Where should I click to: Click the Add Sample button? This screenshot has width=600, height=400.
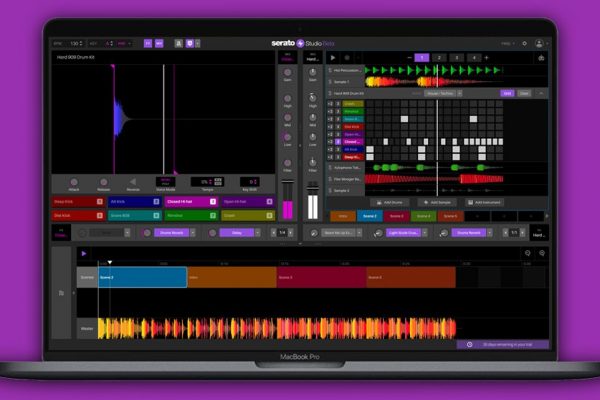click(437, 202)
